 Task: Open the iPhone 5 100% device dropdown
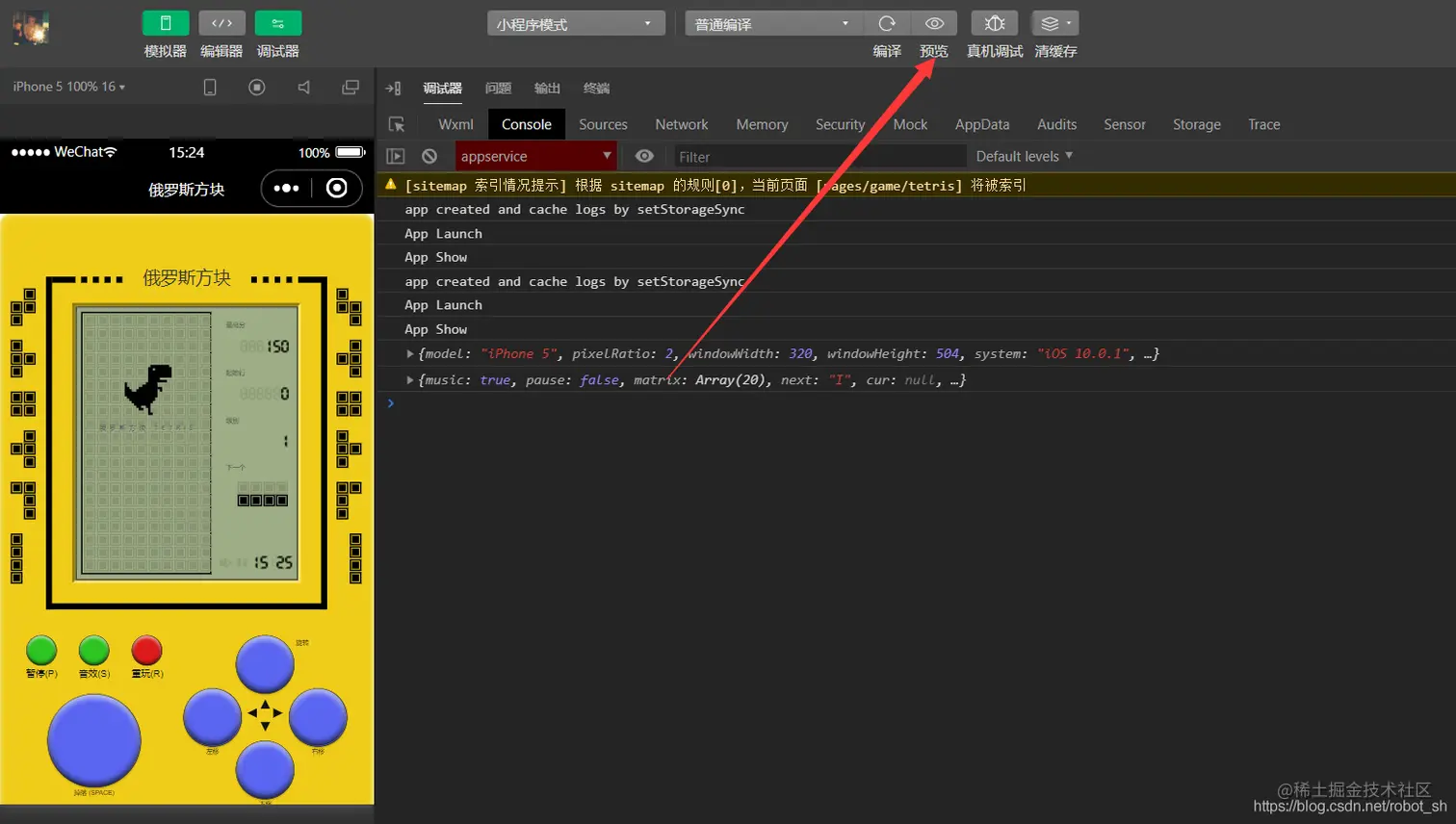click(x=69, y=87)
